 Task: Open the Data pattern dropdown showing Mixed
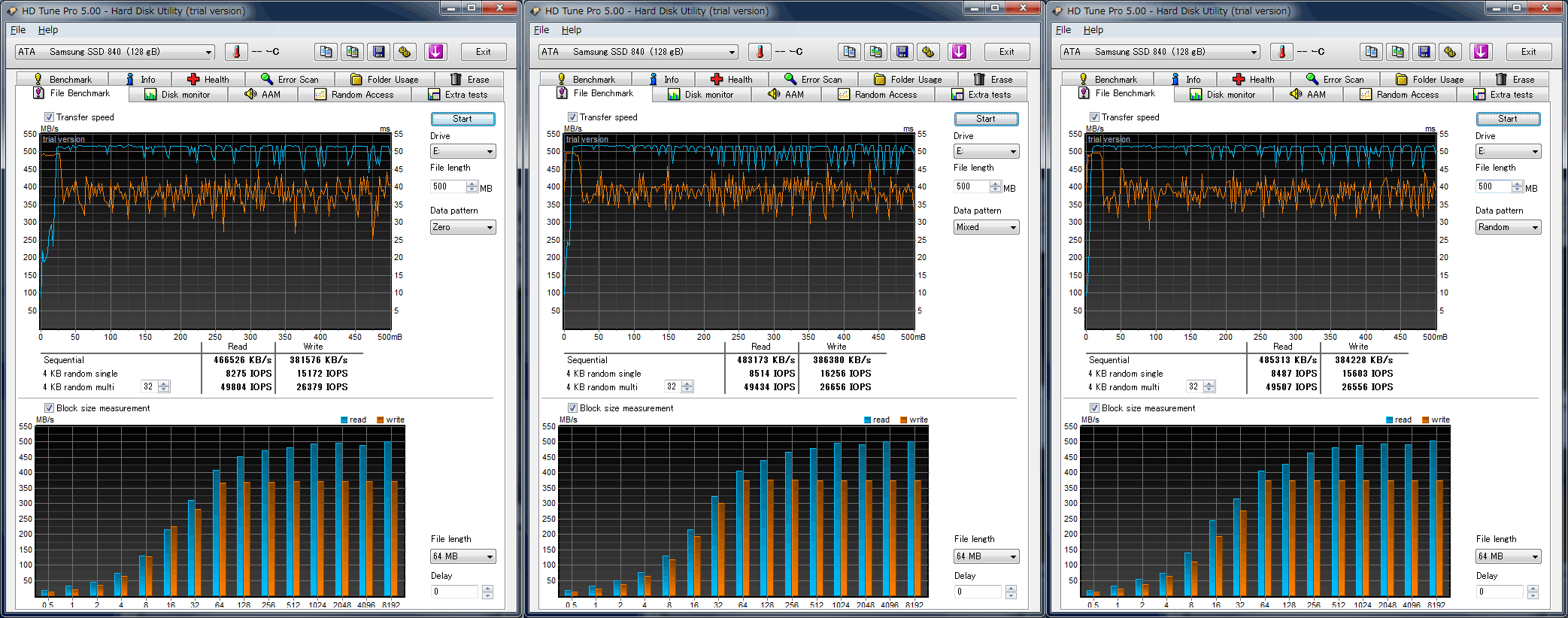click(x=986, y=227)
